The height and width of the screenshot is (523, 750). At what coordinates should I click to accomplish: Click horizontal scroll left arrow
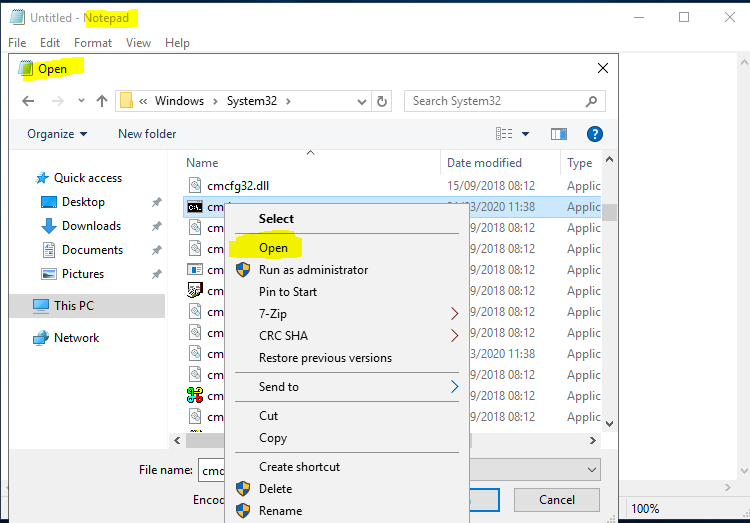click(177, 440)
